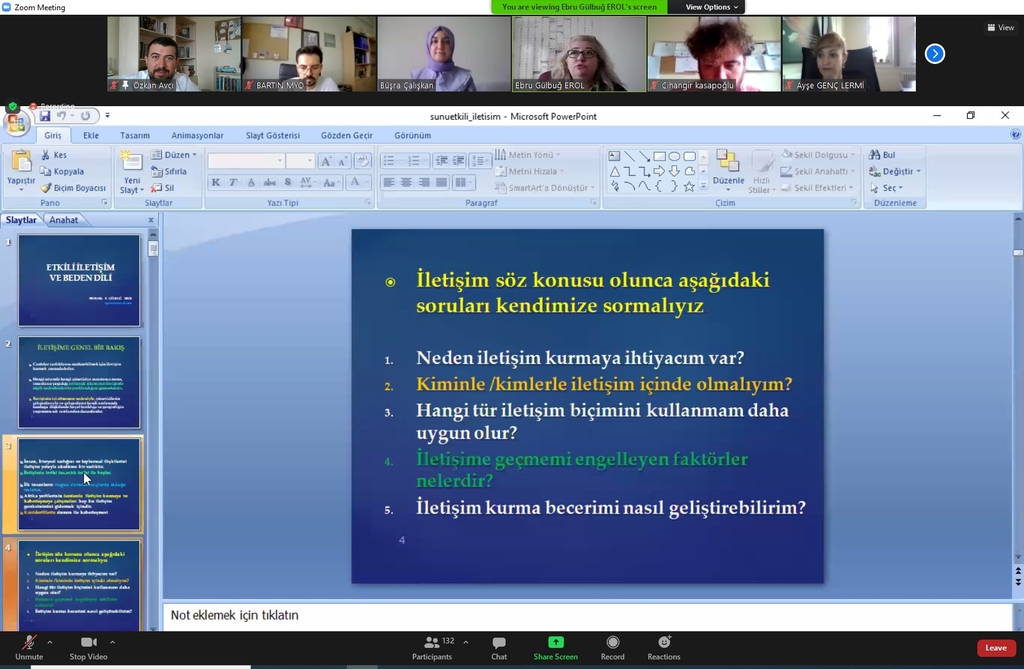1024x669 pixels.
Task: Click the Save icon in quick access toolbar
Action: (45, 117)
